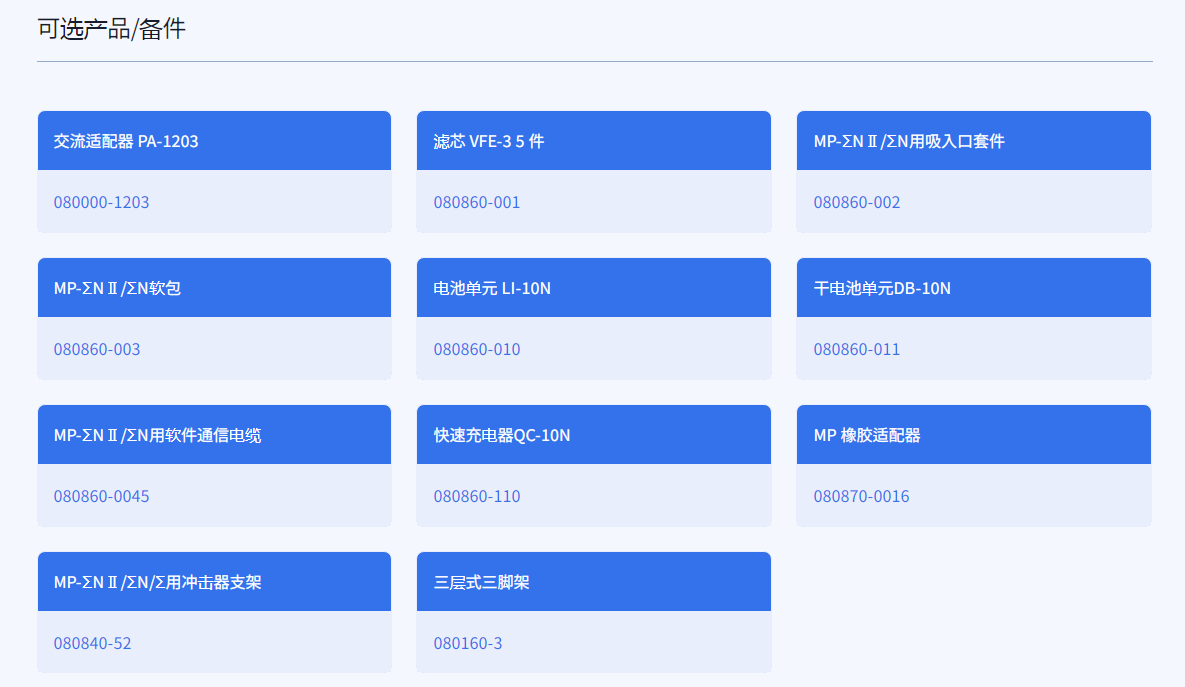Click part number 080860-002
The height and width of the screenshot is (687, 1185).
pyautogui.click(x=857, y=202)
